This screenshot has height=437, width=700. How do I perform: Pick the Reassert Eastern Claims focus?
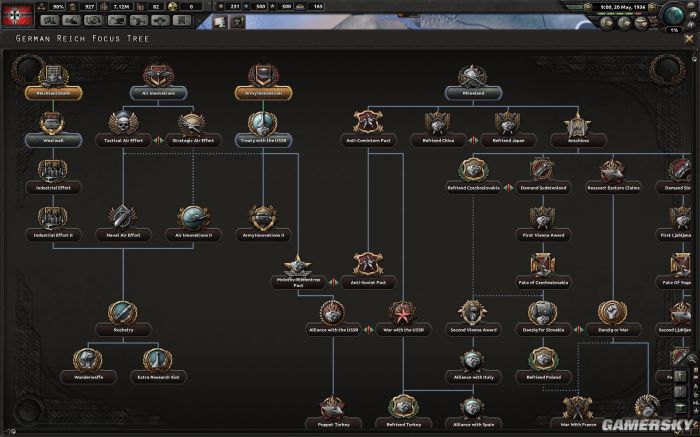click(613, 178)
